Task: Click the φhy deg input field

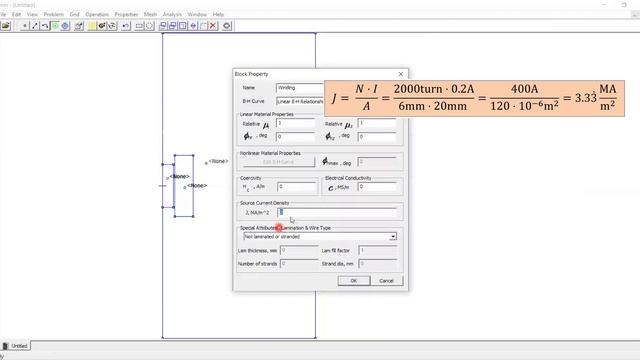Action: click(377, 137)
